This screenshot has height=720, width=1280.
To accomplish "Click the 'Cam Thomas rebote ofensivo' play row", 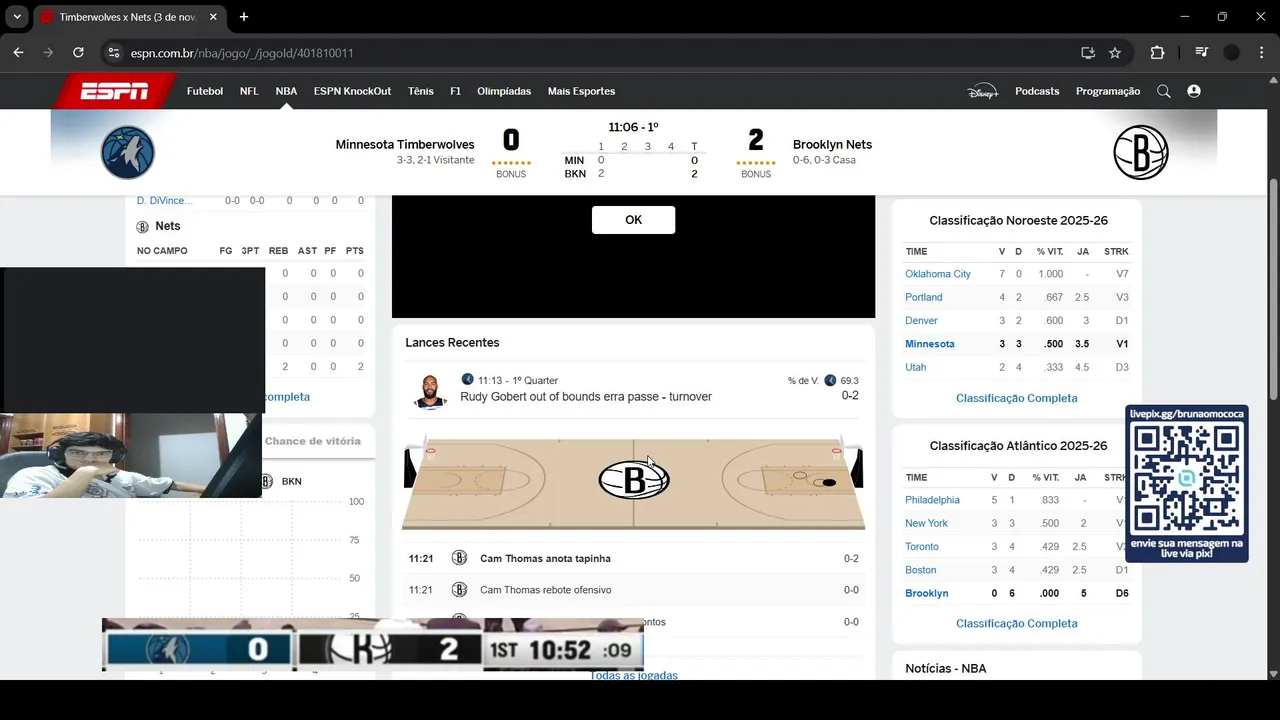I will pyautogui.click(x=633, y=590).
